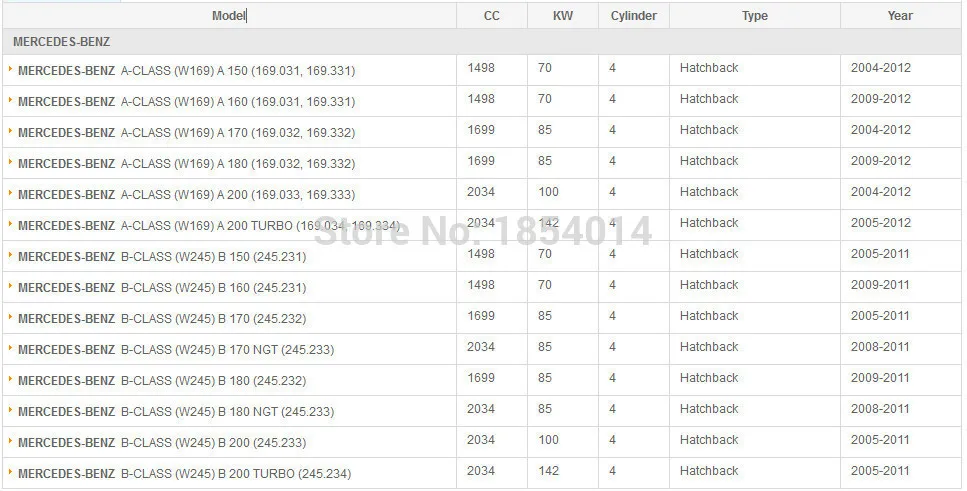Viewport: 967px width, 491px height.
Task: Click CC value 2034 in B 170 NGT row
Action: (481, 347)
